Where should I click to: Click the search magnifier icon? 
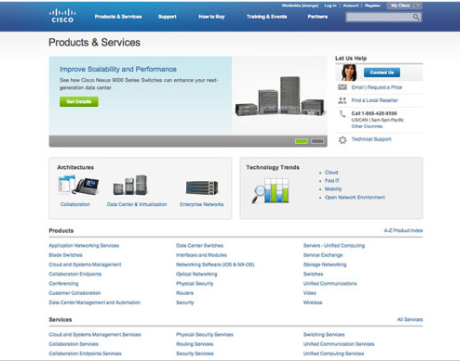[416, 17]
